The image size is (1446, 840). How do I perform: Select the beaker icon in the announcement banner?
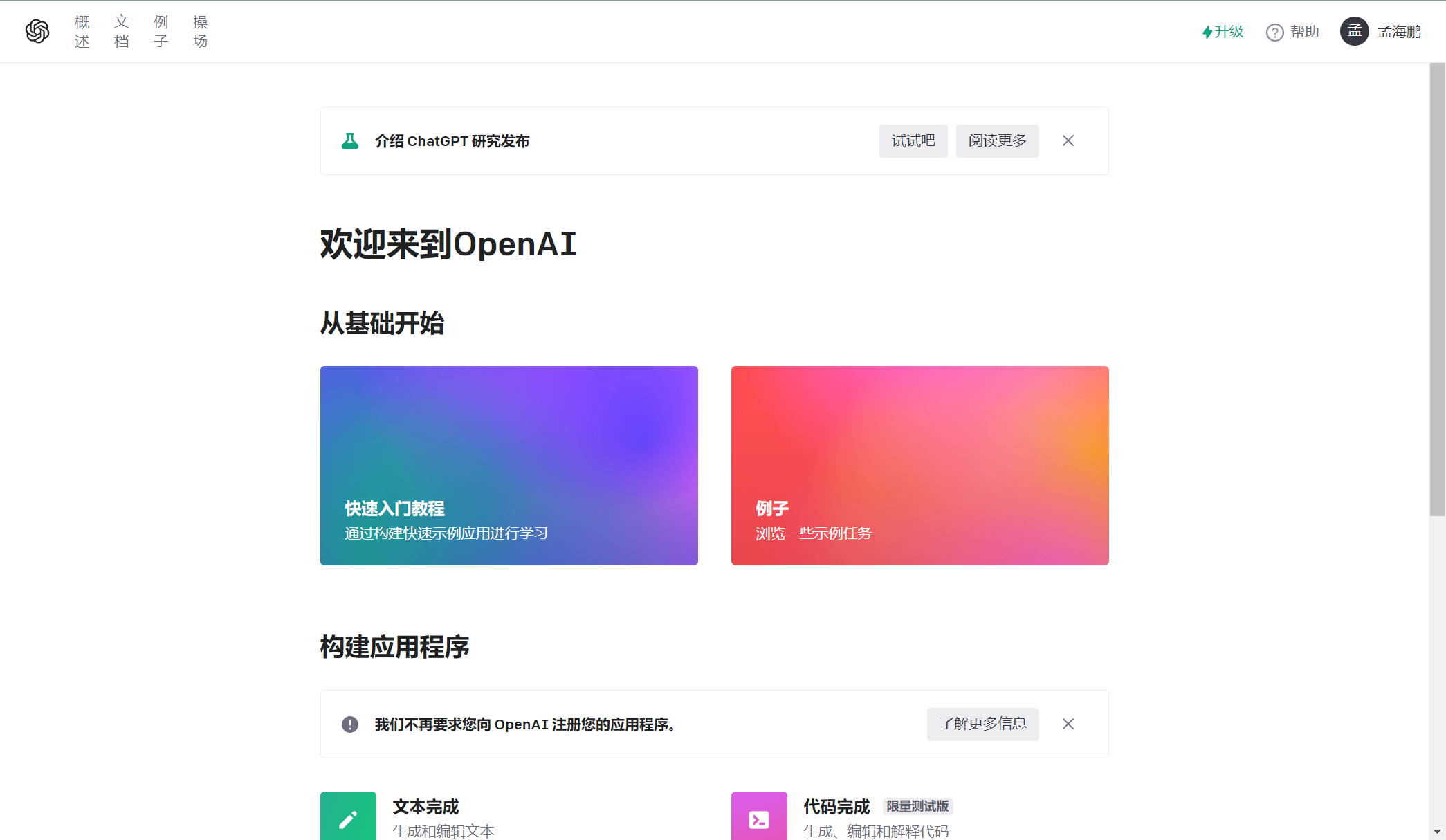coord(351,140)
